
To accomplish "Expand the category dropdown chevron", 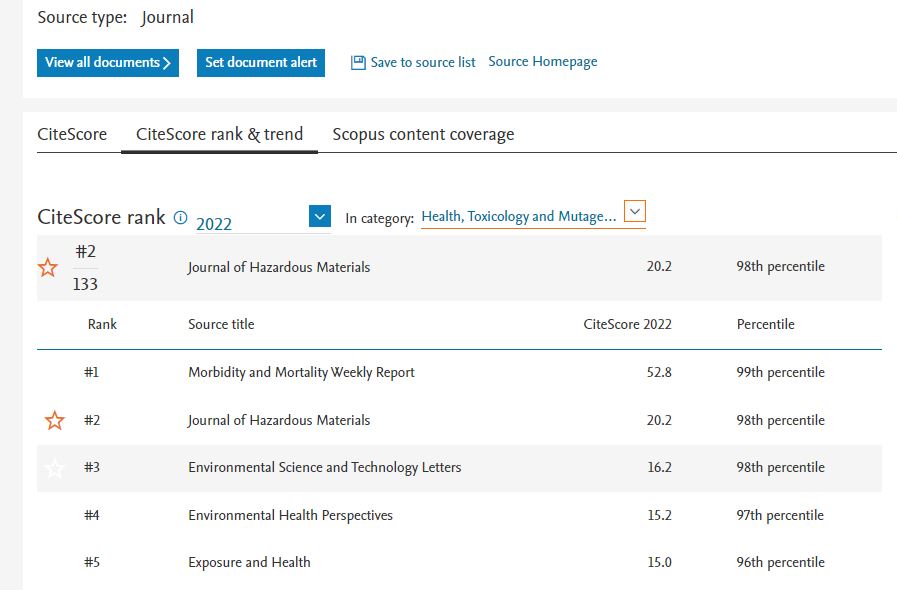I will coord(634,211).
